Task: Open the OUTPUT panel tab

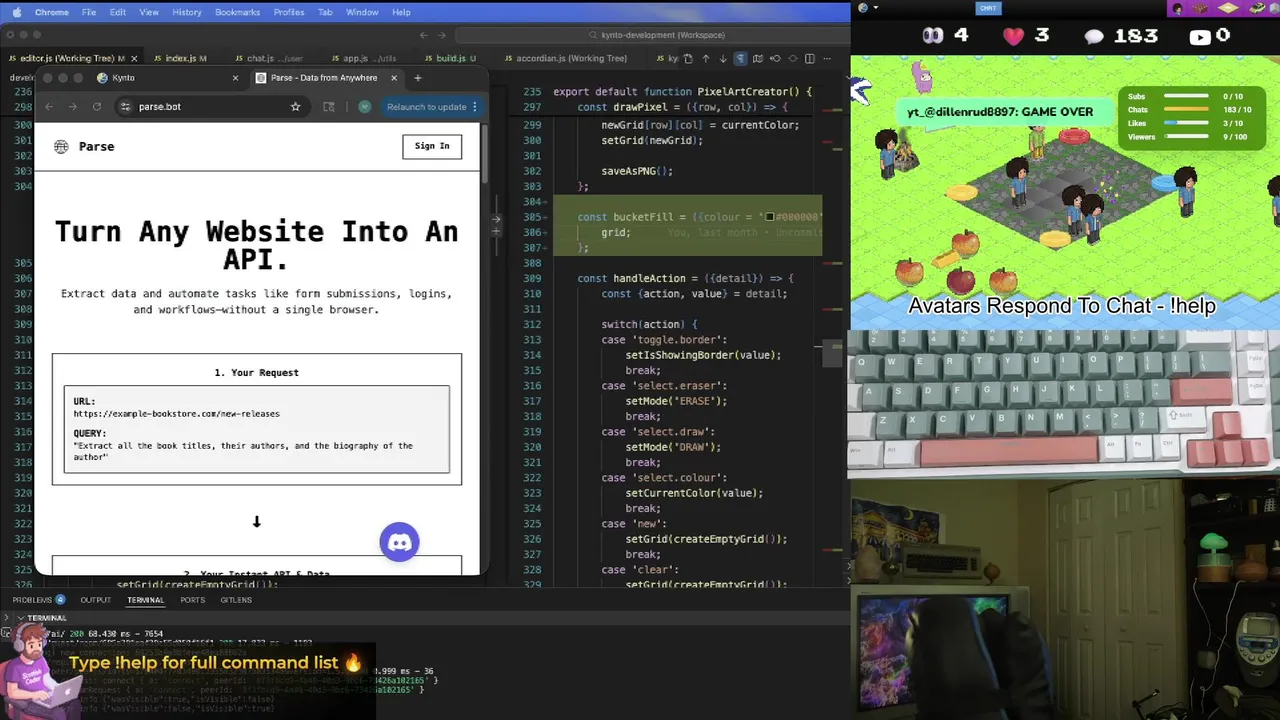Action: [x=96, y=600]
